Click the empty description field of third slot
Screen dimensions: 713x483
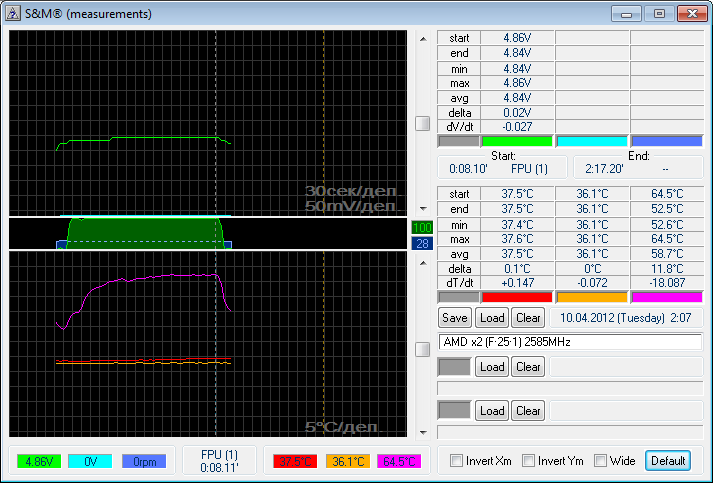[570, 432]
